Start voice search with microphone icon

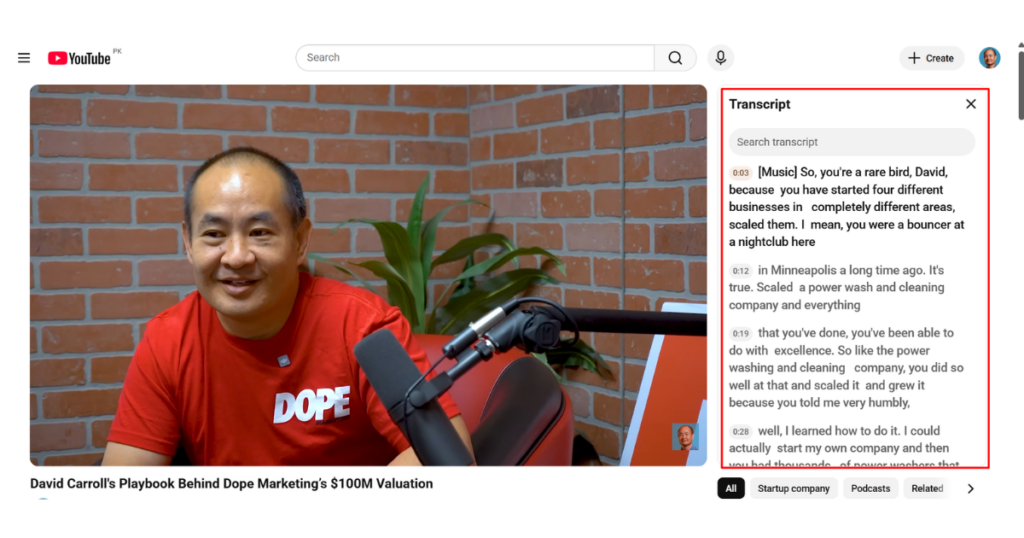[720, 58]
